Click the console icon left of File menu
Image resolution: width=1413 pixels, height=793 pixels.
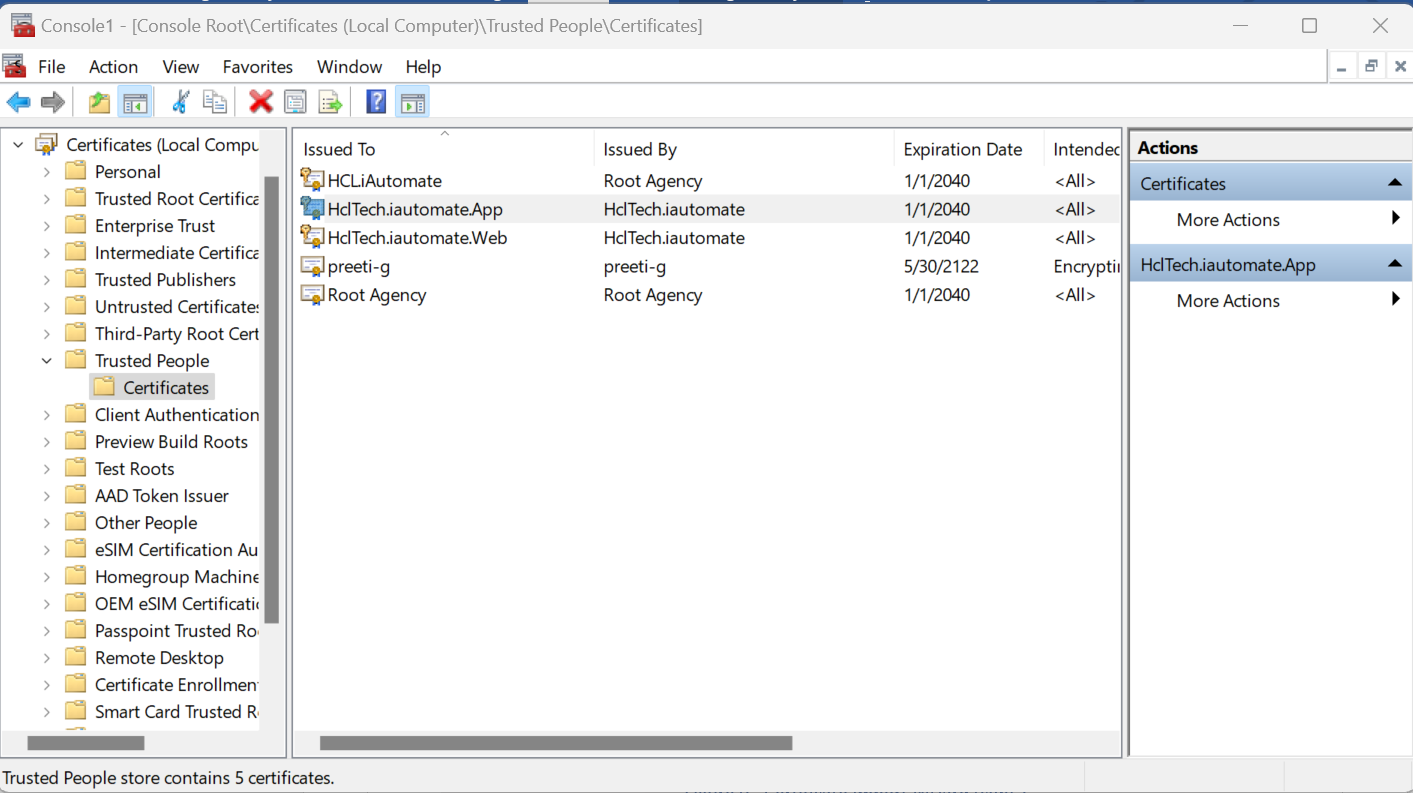[14, 67]
